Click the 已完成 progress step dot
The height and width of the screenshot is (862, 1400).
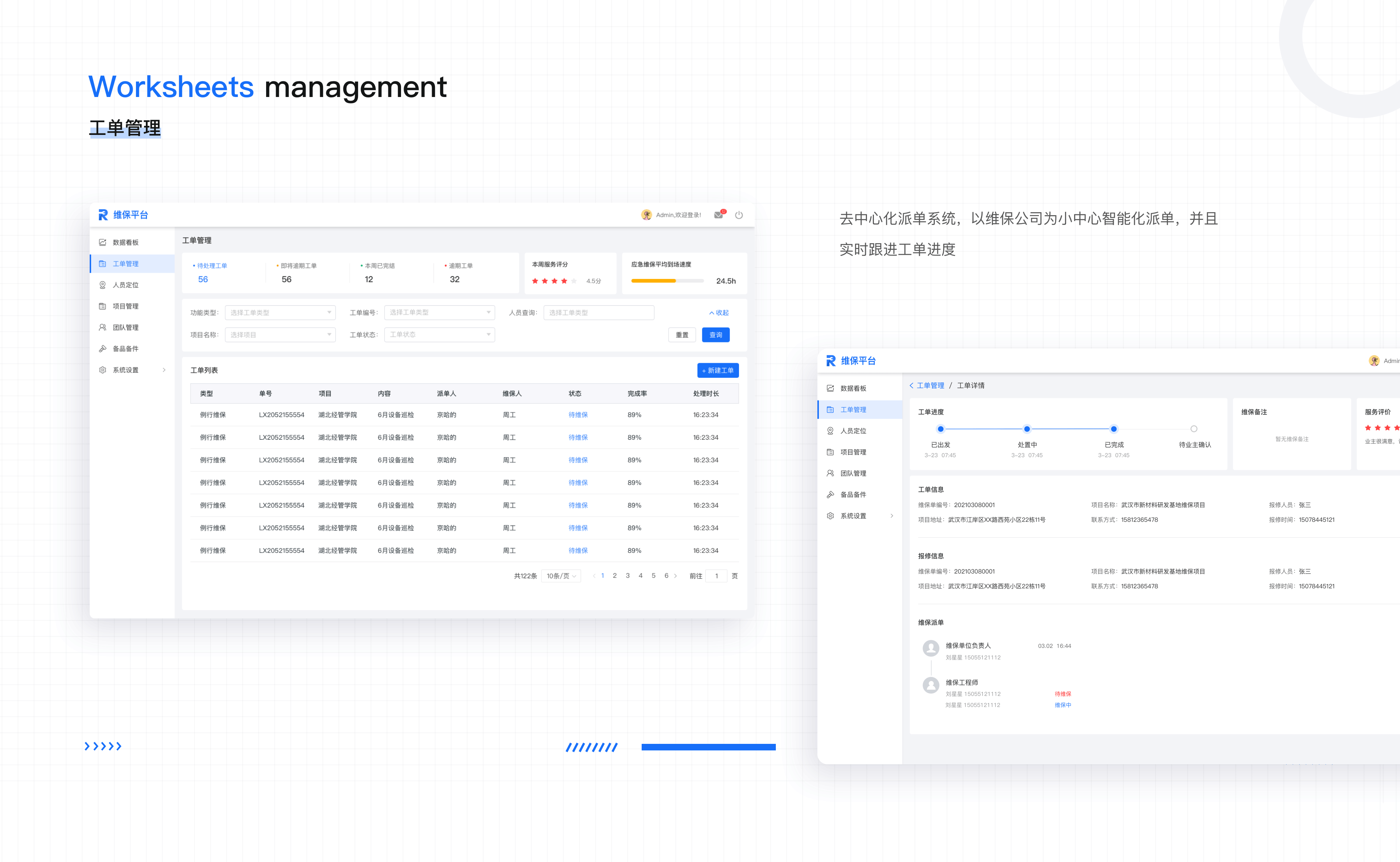[x=1113, y=429]
